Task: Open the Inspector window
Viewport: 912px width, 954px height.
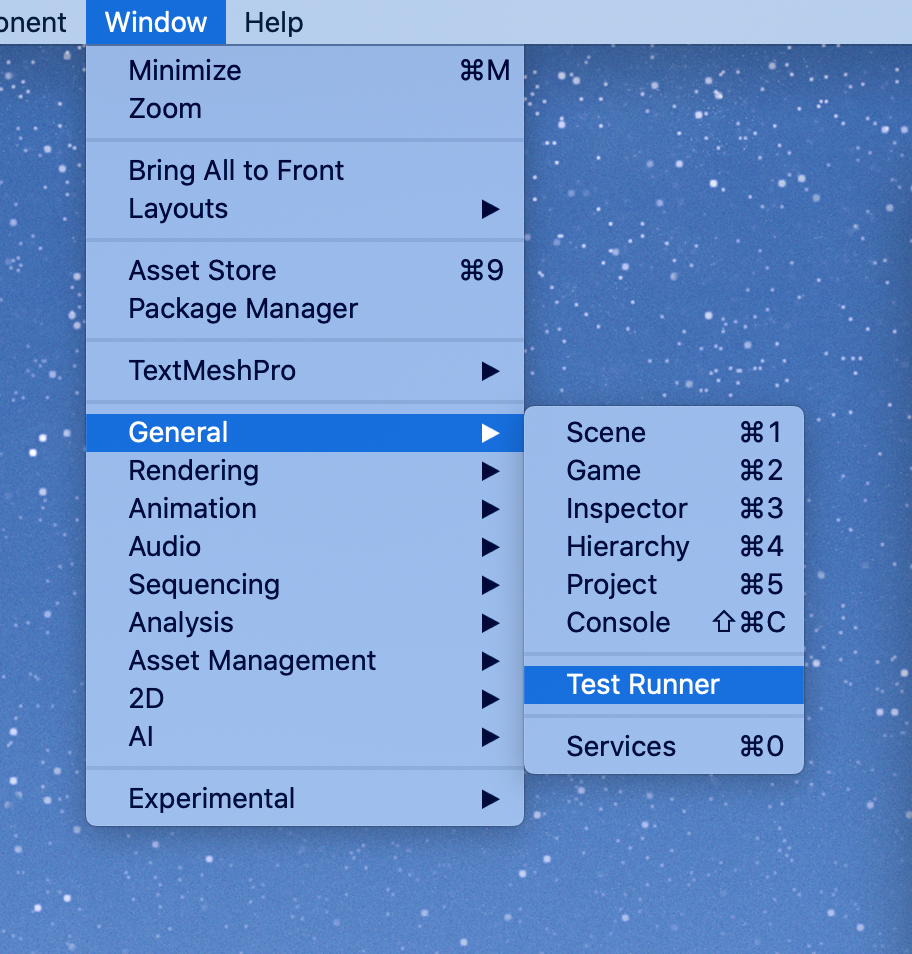Action: tap(664, 509)
